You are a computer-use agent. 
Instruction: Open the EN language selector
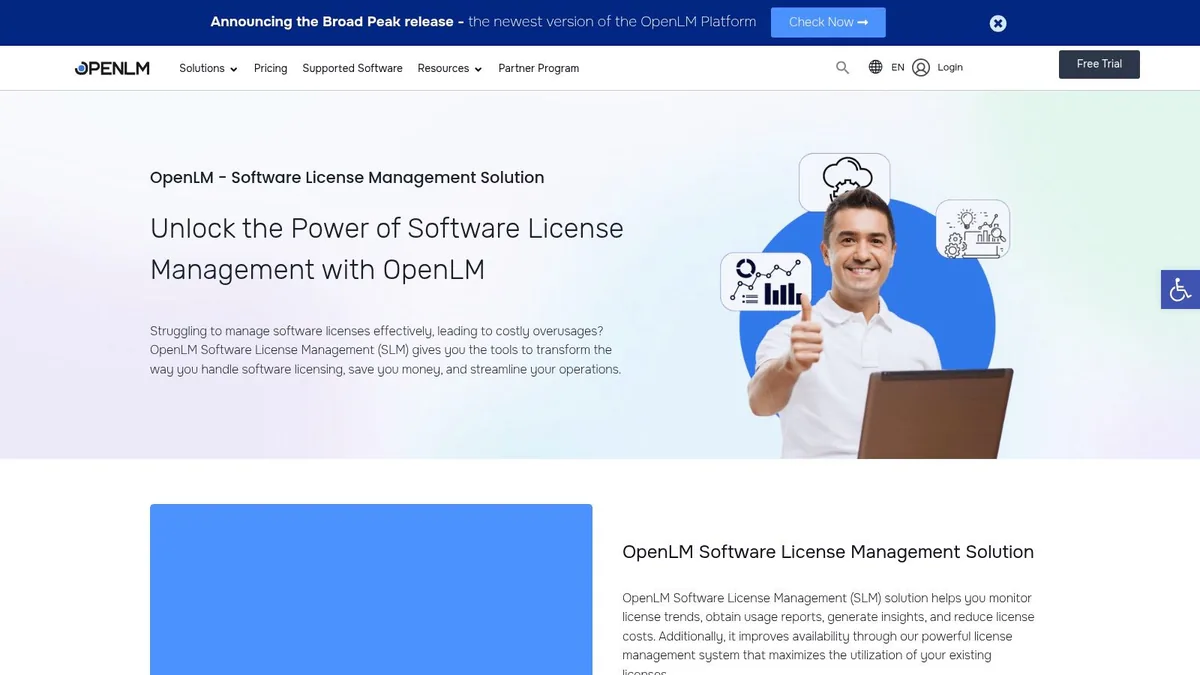(898, 67)
